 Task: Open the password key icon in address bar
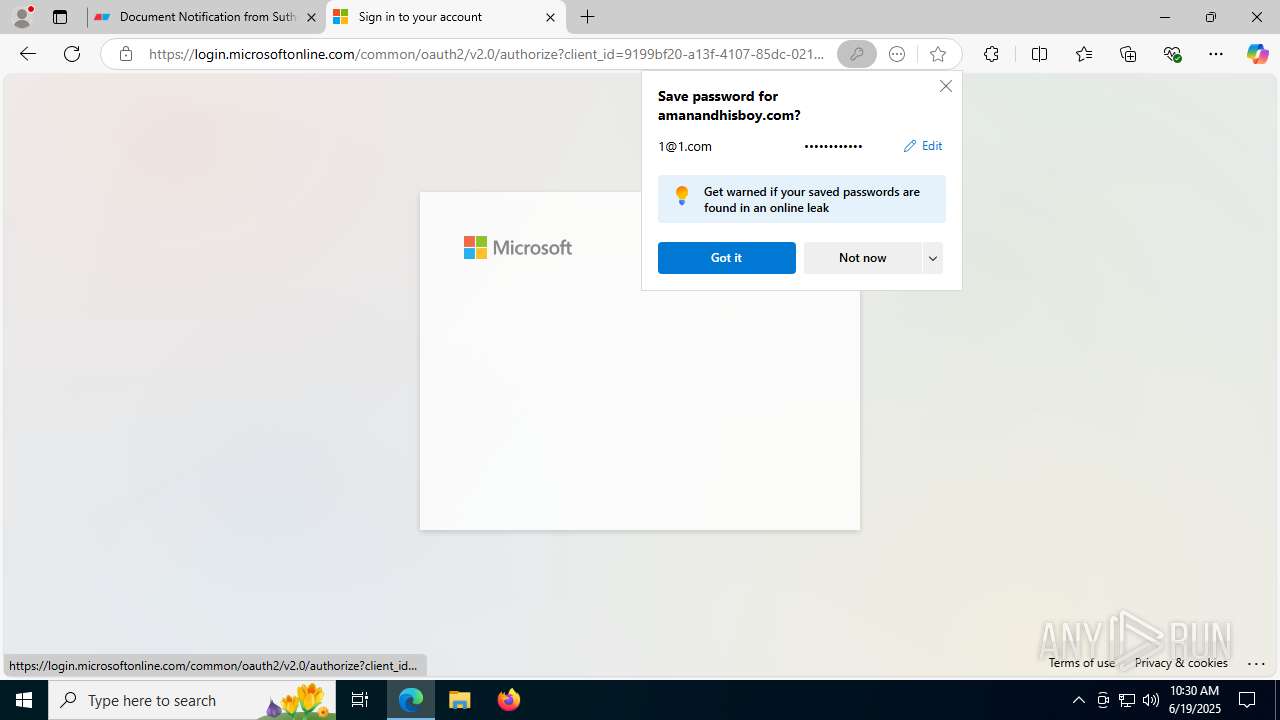pos(857,54)
